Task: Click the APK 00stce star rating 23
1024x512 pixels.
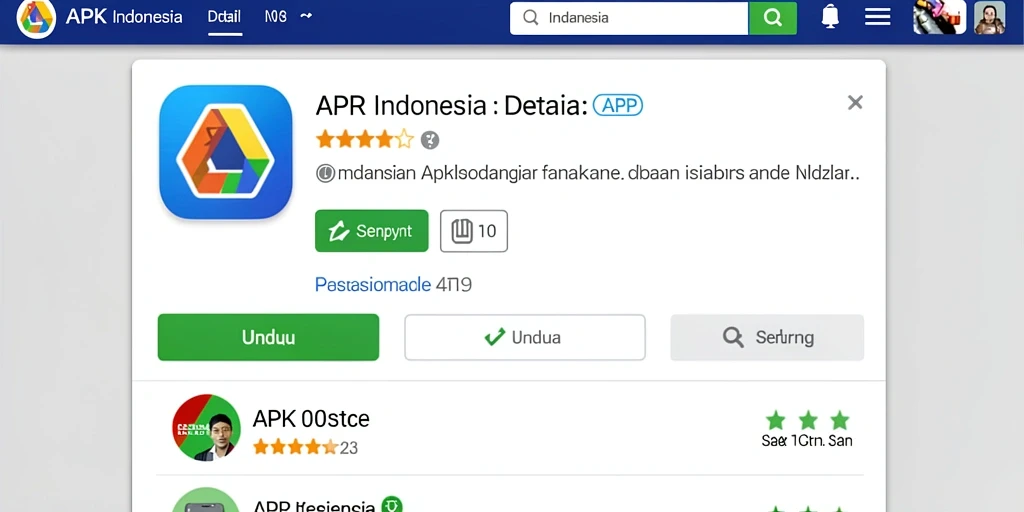Action: point(305,447)
